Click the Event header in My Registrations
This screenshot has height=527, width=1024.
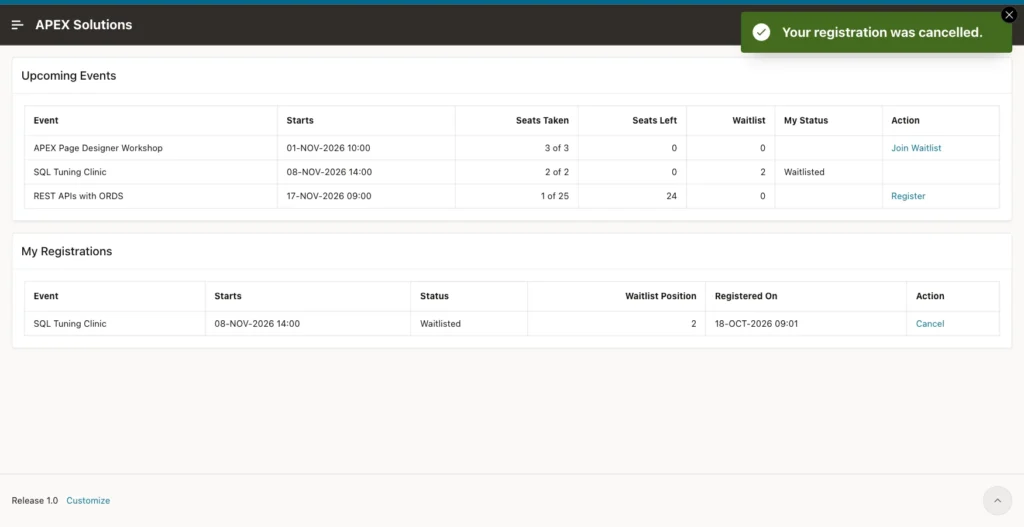click(x=46, y=296)
